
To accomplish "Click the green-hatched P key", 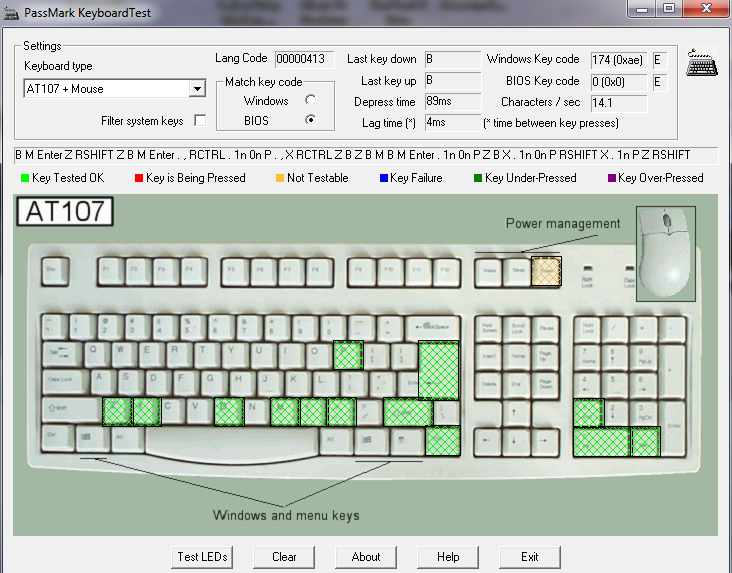I will pos(348,355).
